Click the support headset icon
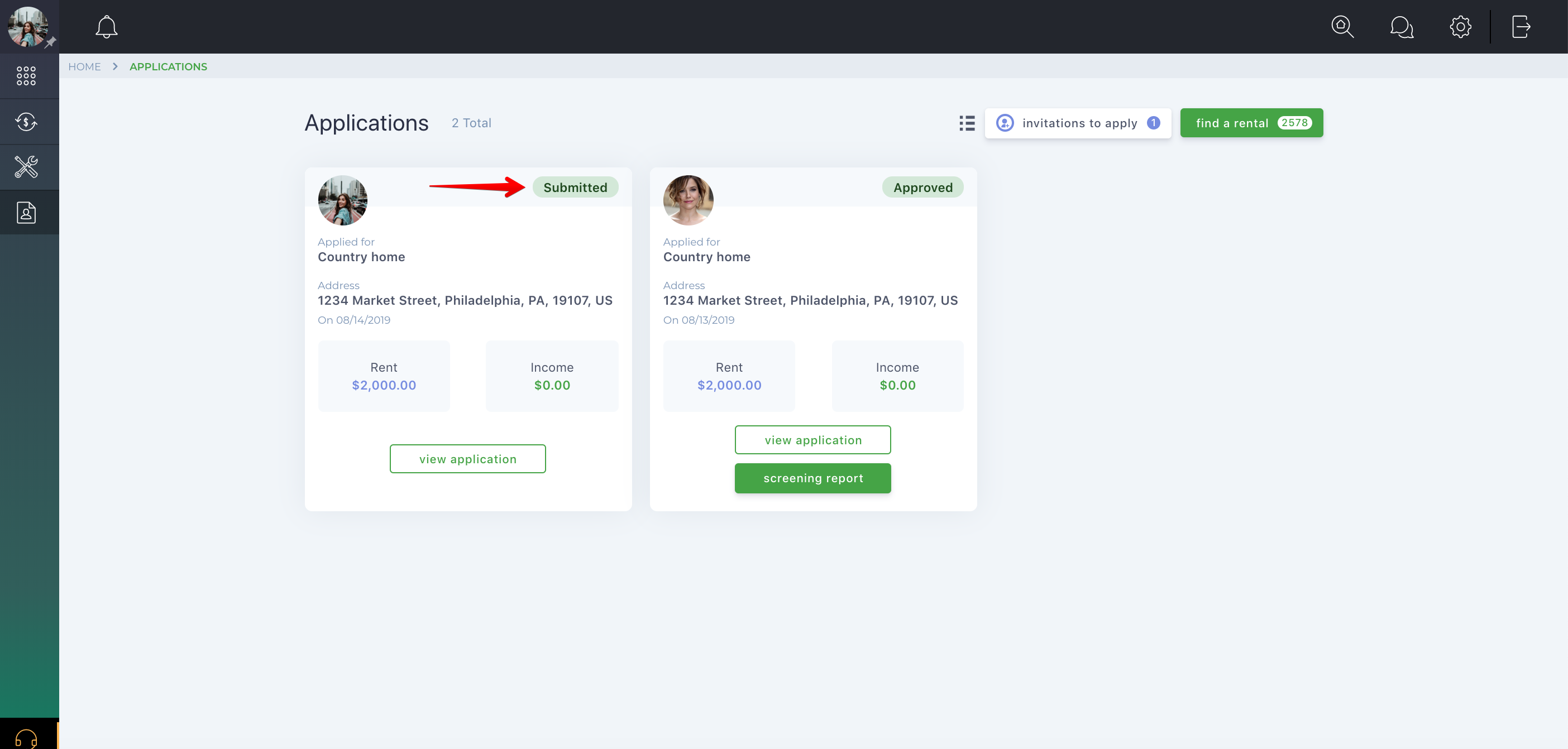 (26, 738)
